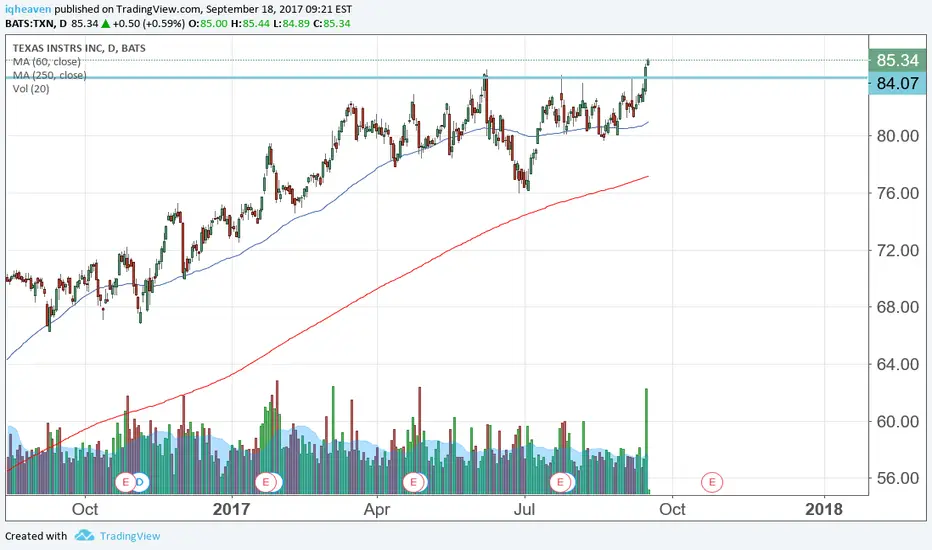Click the earnings E marker just after Jul

click(560, 482)
